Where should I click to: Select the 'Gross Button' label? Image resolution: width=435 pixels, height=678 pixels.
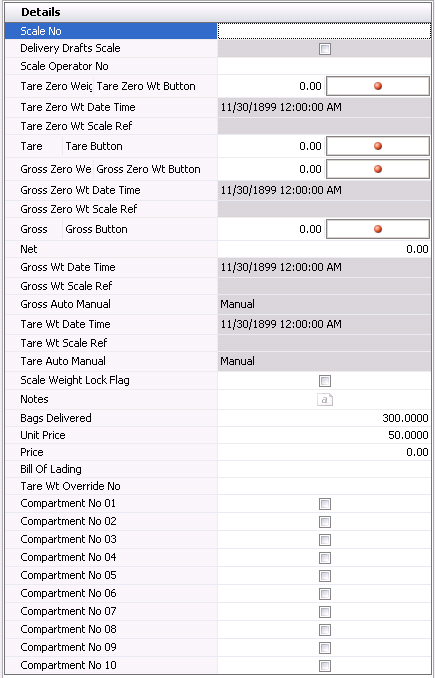[x=96, y=229]
